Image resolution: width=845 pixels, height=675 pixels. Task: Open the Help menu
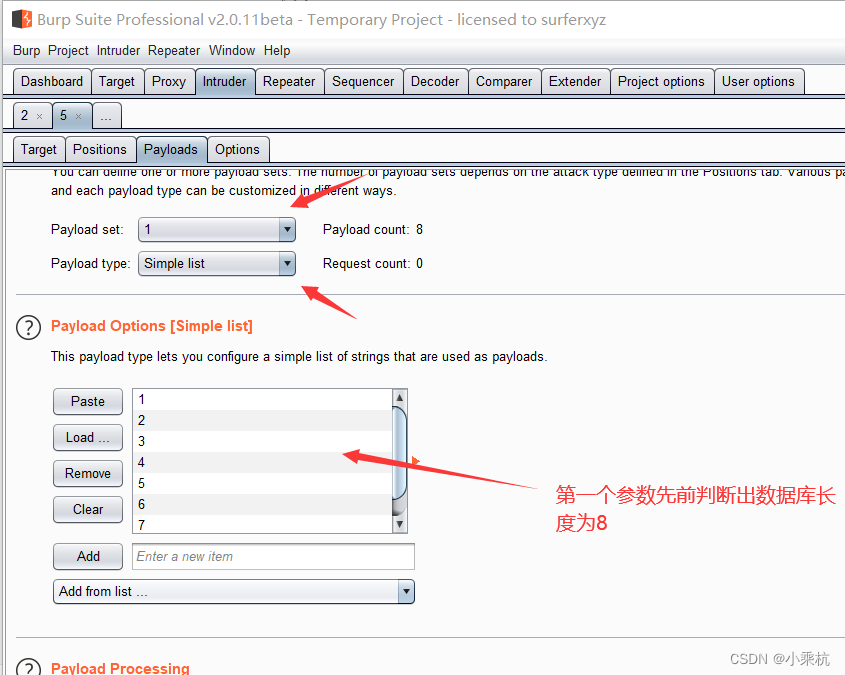coord(277,51)
